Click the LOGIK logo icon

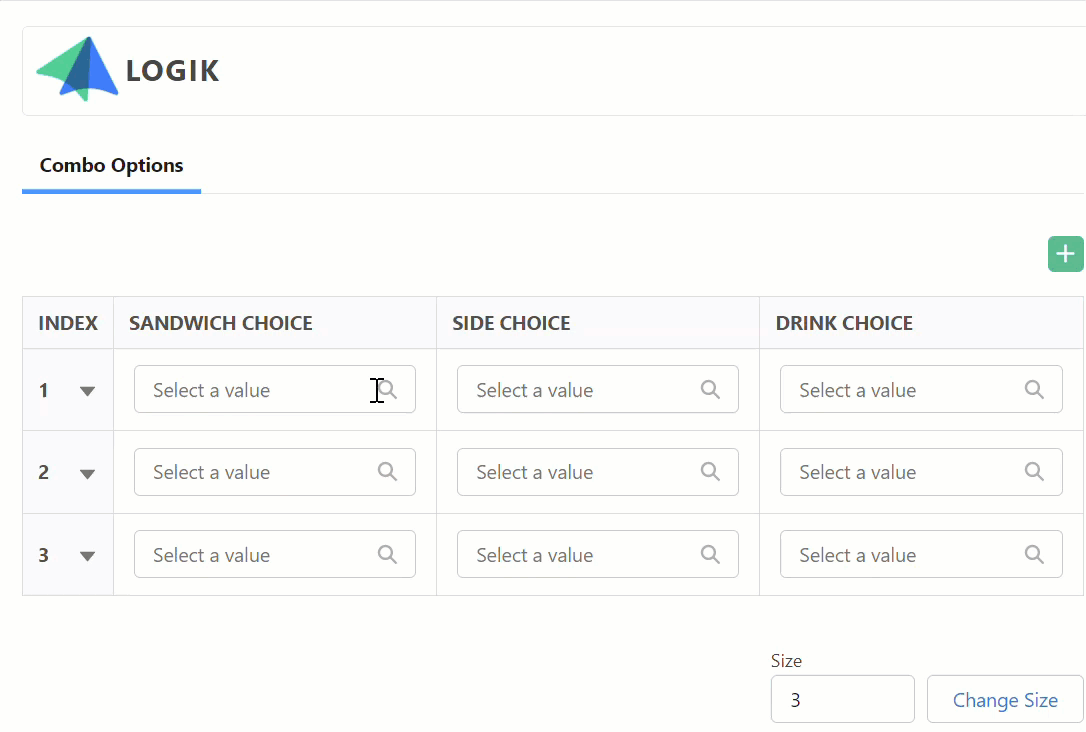point(77,69)
